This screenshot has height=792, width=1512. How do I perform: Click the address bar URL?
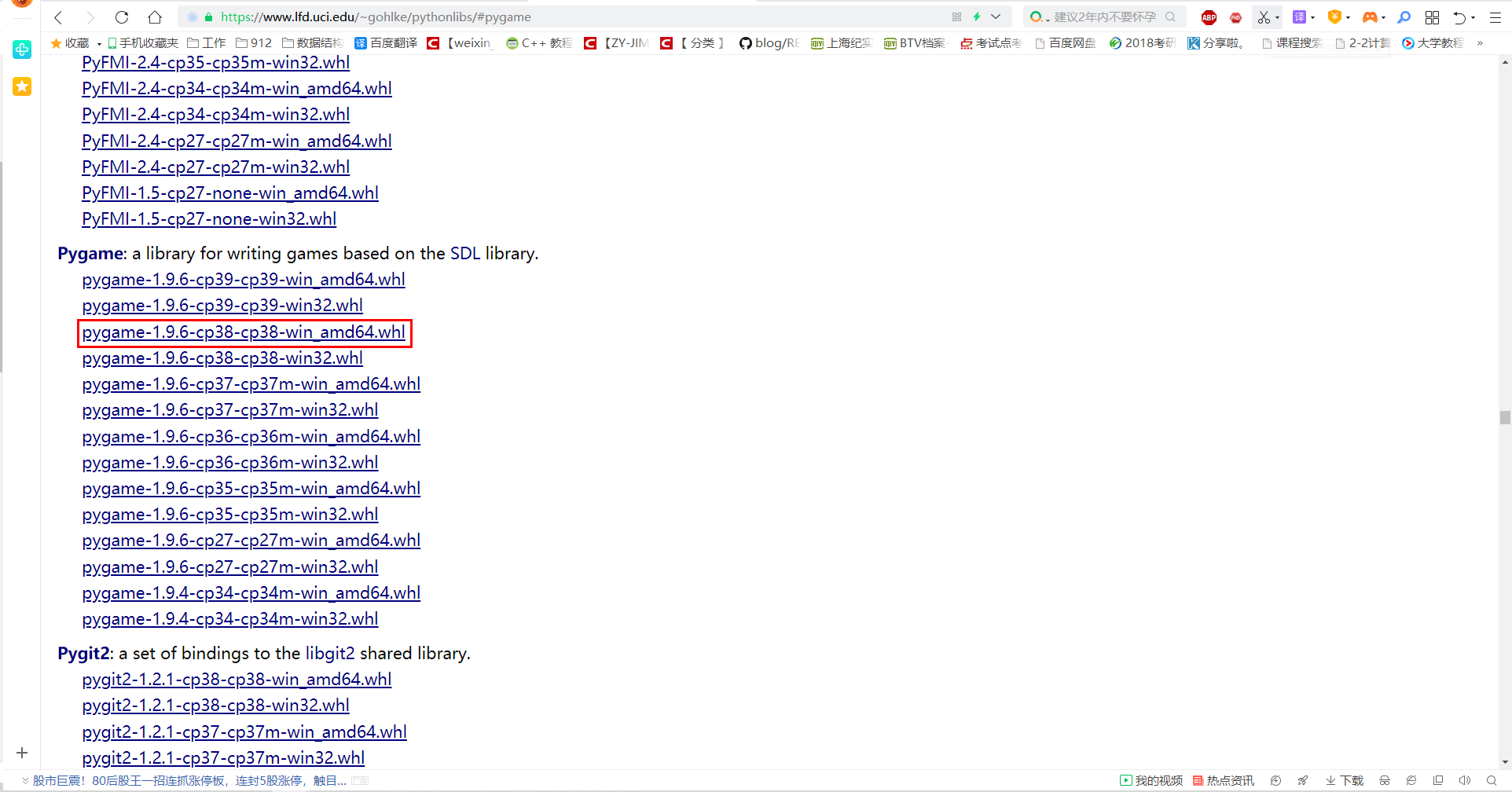(x=376, y=17)
